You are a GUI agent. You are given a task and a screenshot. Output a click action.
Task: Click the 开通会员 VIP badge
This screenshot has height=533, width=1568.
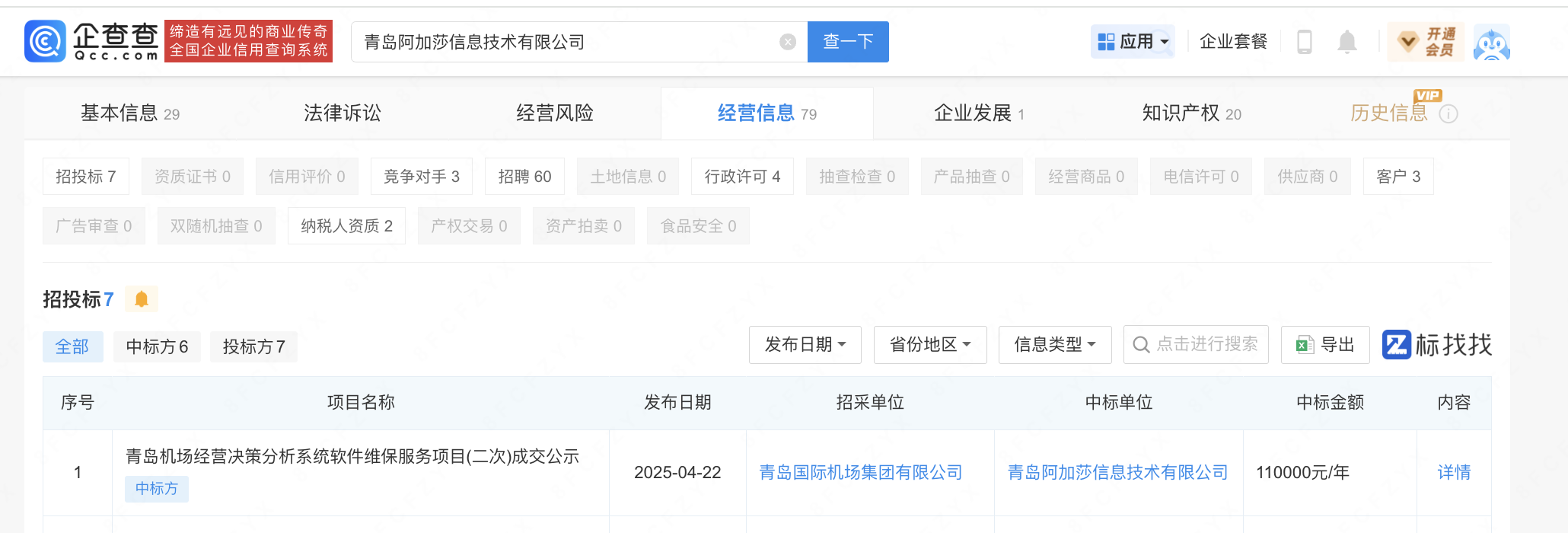click(1426, 42)
